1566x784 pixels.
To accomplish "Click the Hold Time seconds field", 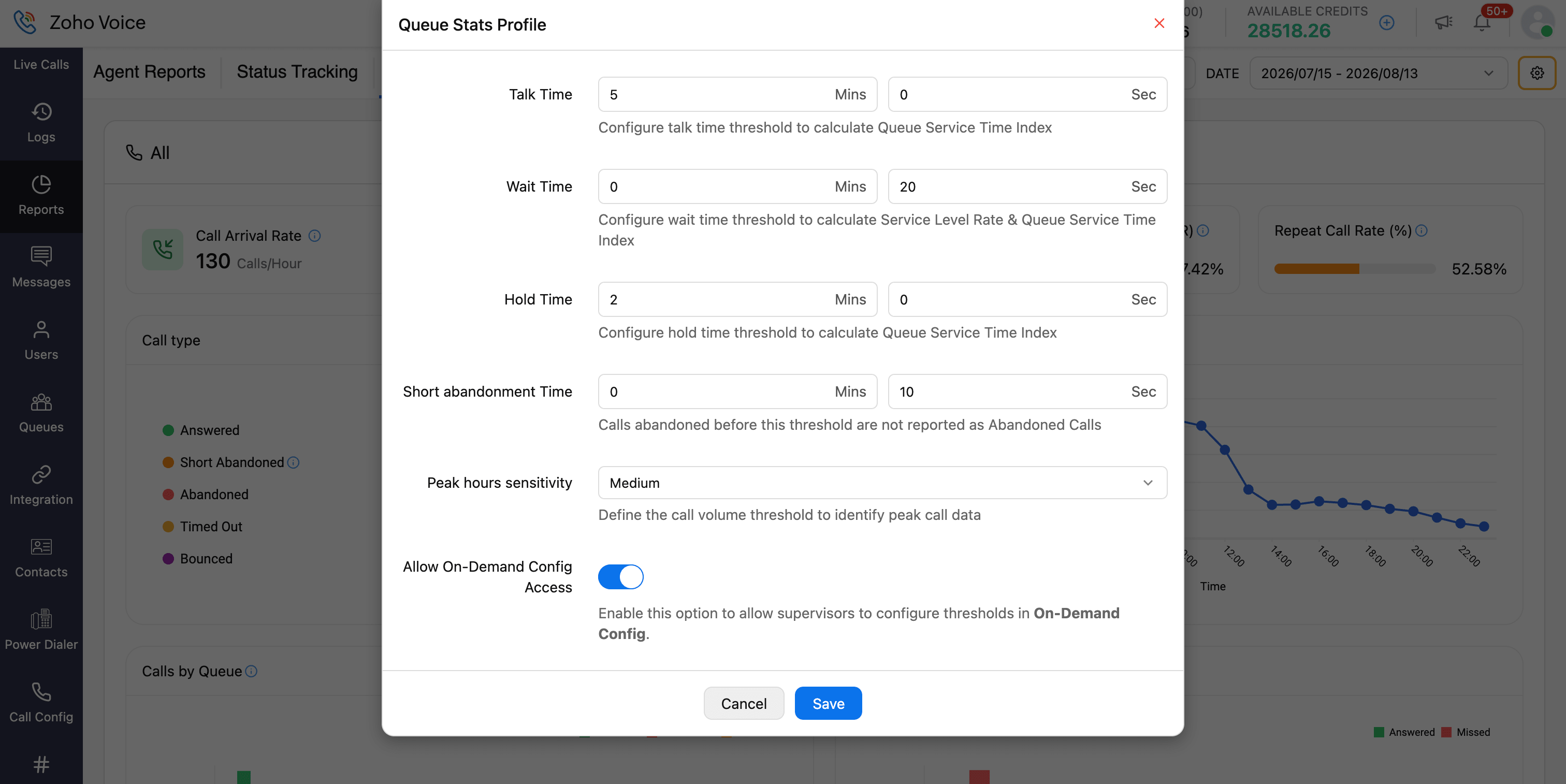I will pos(1027,299).
